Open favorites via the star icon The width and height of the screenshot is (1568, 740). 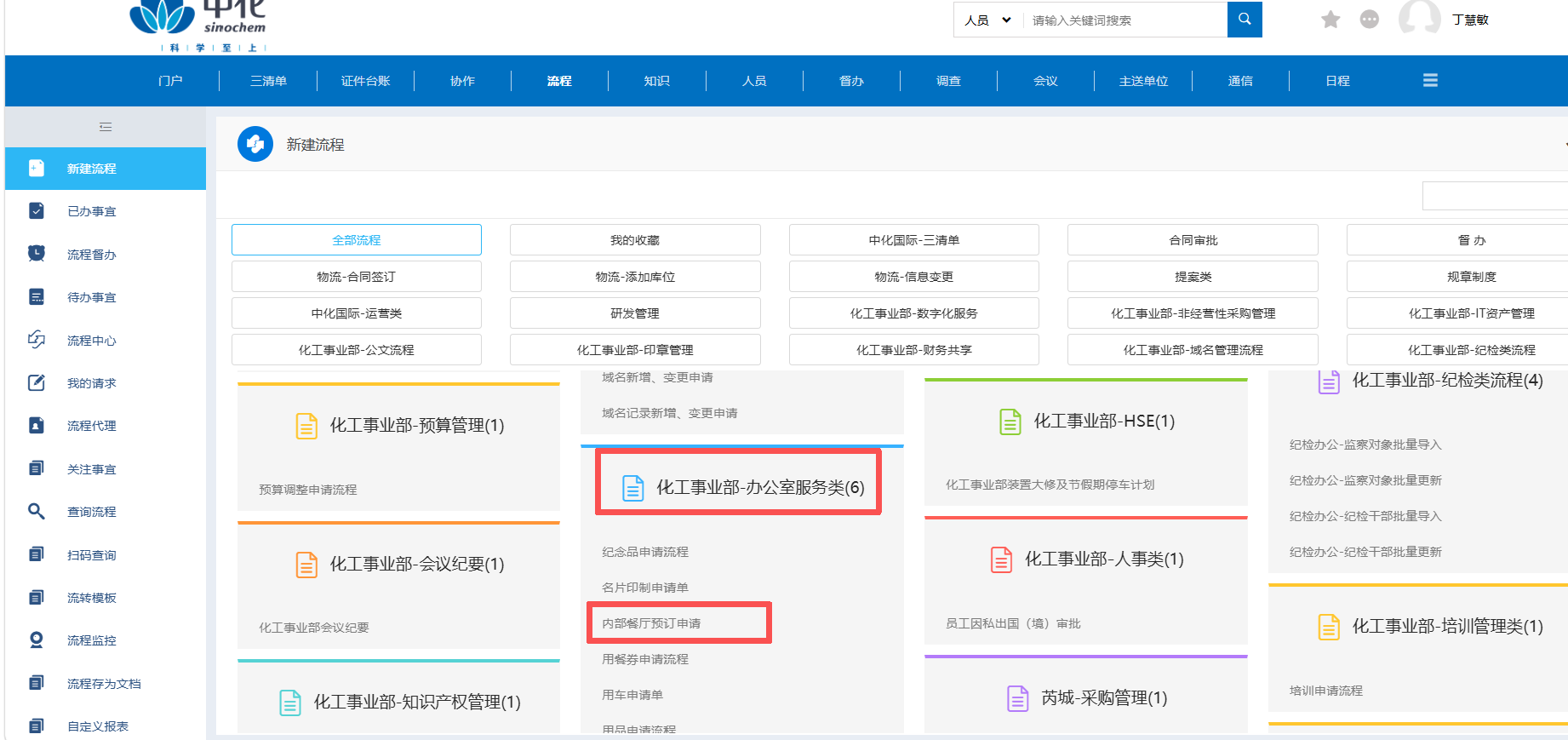[x=1331, y=20]
